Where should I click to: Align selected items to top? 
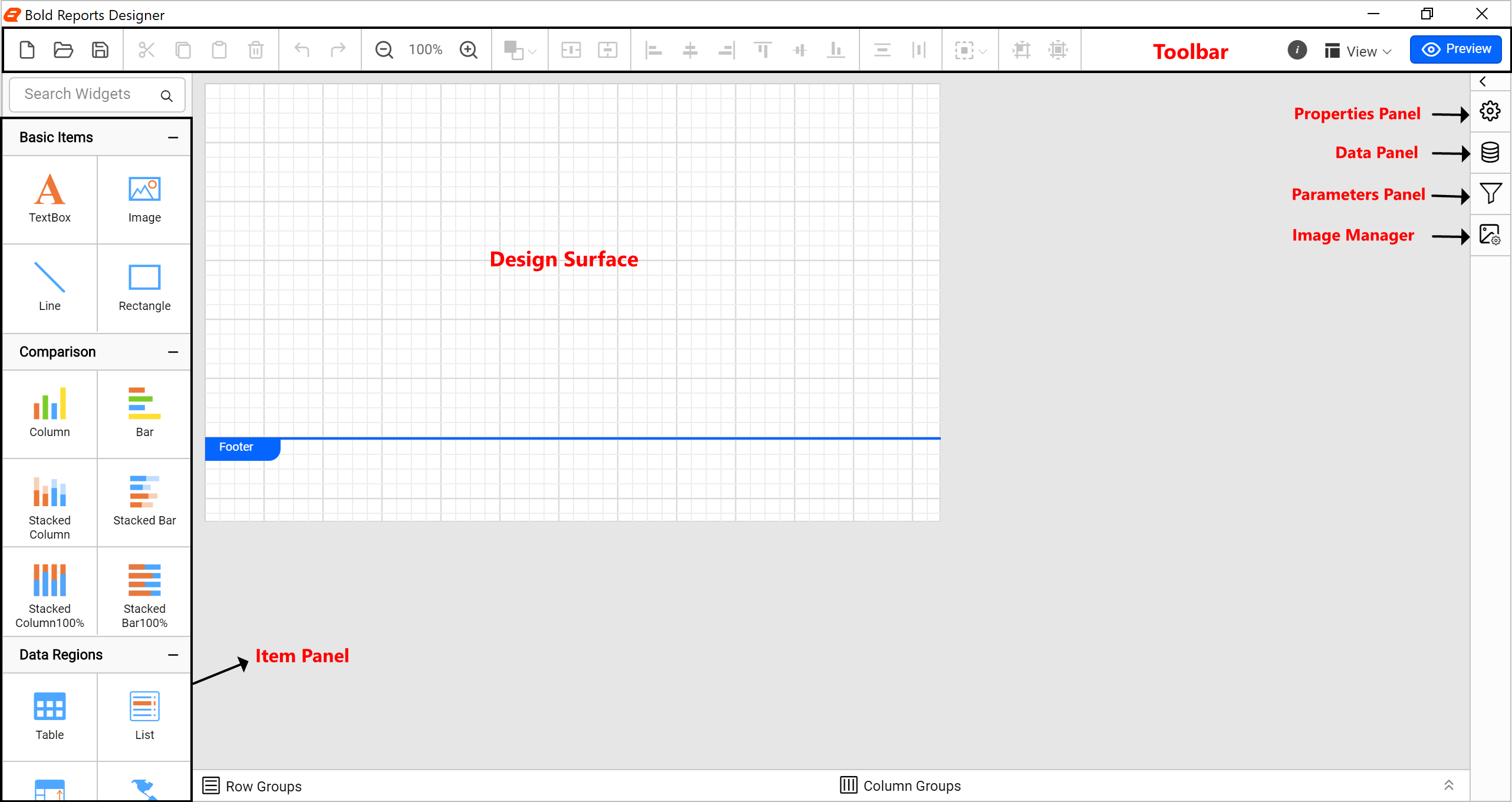pyautogui.click(x=763, y=50)
